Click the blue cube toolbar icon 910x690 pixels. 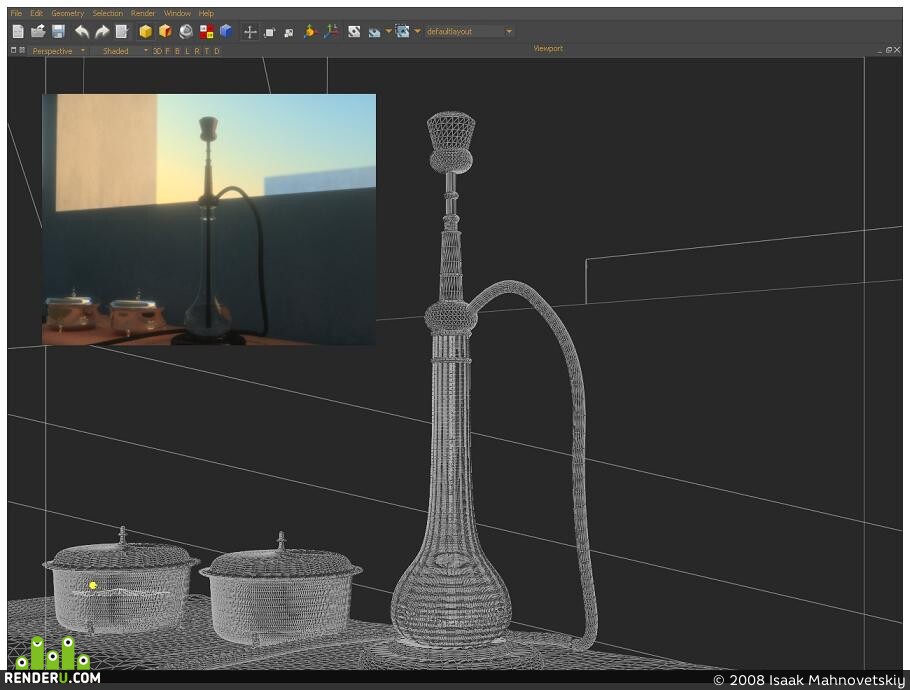point(226,31)
